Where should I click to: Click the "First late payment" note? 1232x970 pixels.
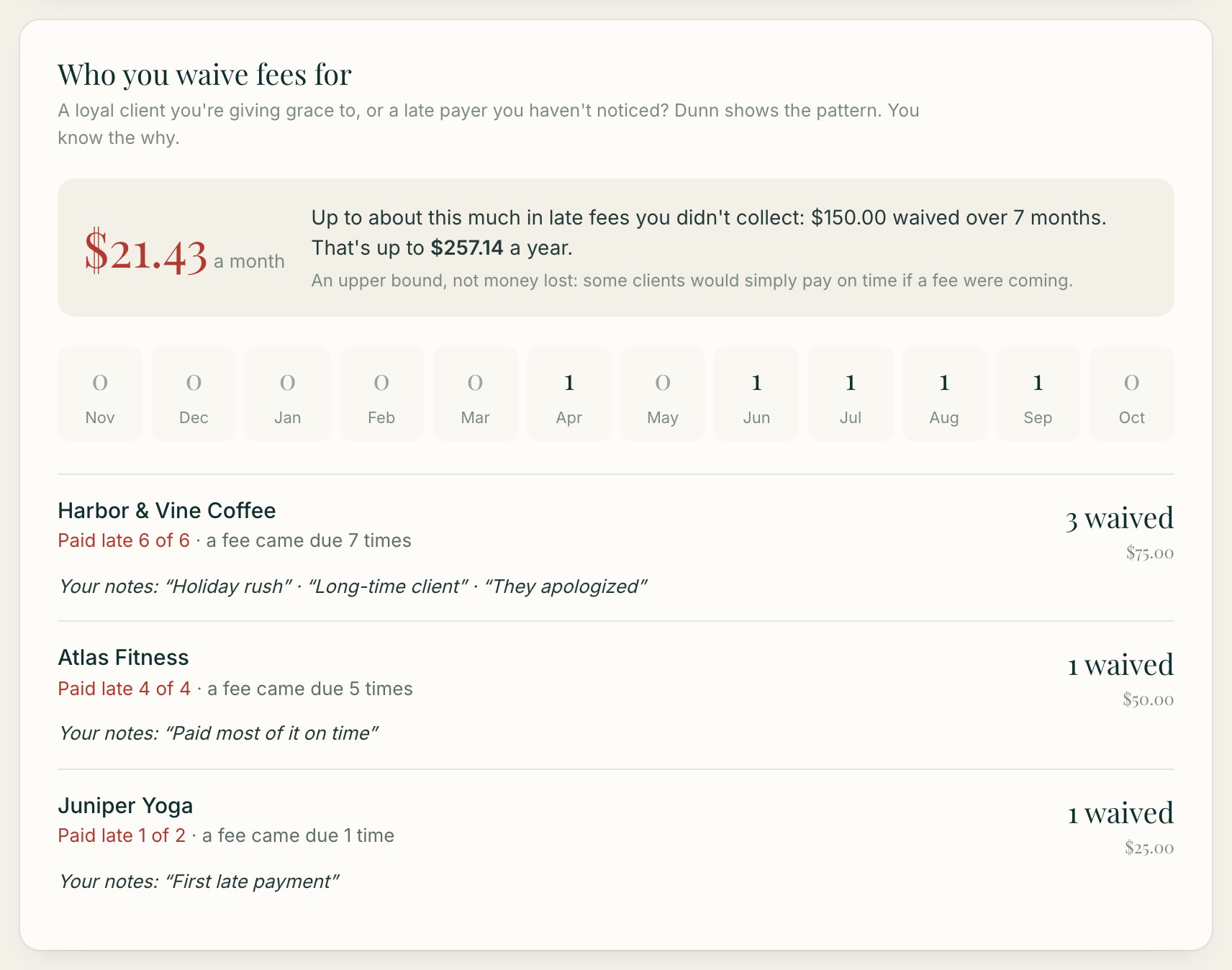[x=252, y=881]
